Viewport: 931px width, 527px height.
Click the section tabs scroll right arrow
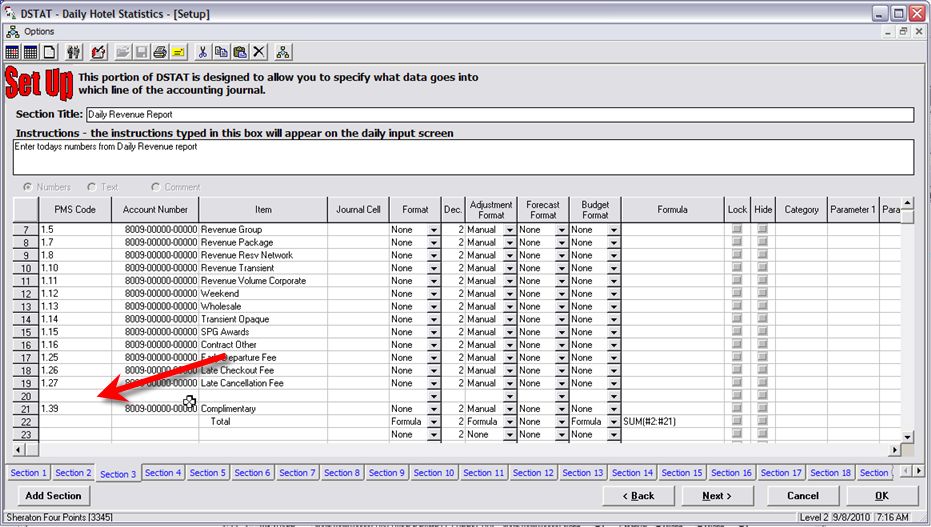[919, 471]
